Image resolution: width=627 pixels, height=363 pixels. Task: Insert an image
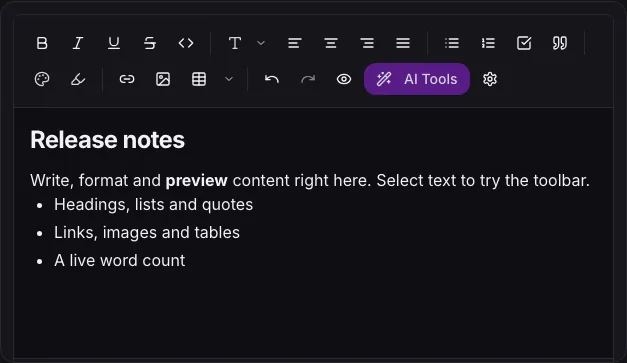pos(163,79)
